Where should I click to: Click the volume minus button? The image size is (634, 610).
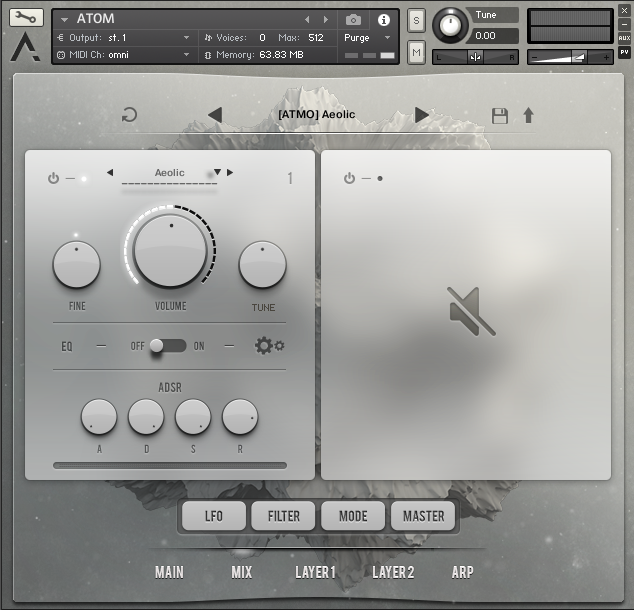pyautogui.click(x=535, y=58)
